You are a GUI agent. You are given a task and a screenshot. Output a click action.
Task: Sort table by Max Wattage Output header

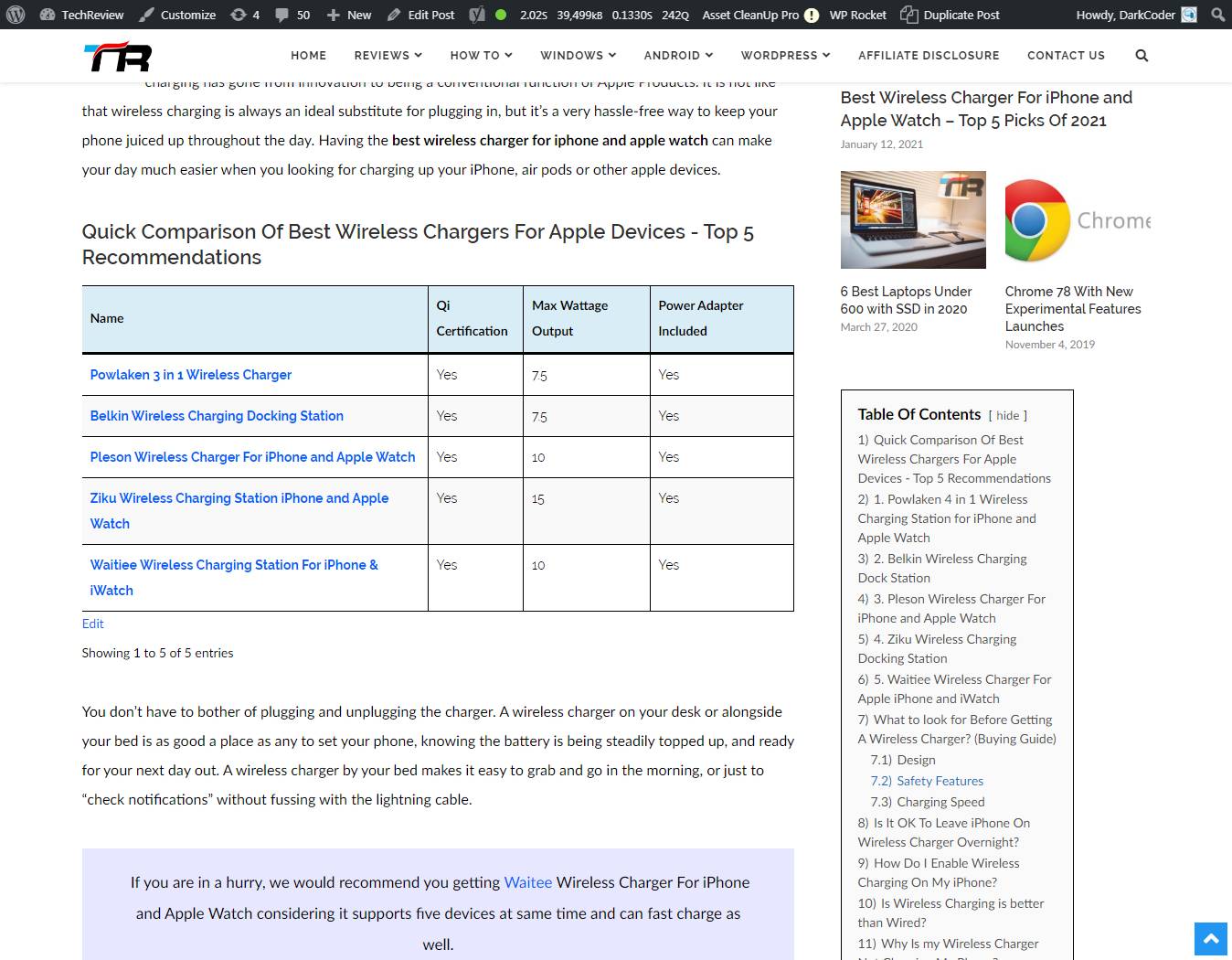coord(587,319)
